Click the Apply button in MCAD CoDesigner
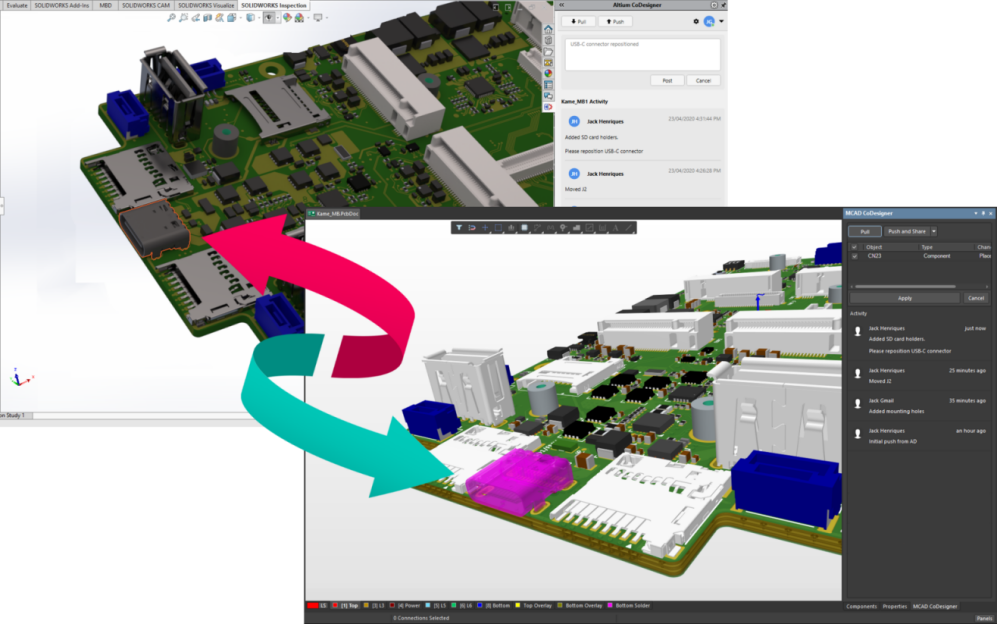Image resolution: width=997 pixels, height=624 pixels. 905,298
